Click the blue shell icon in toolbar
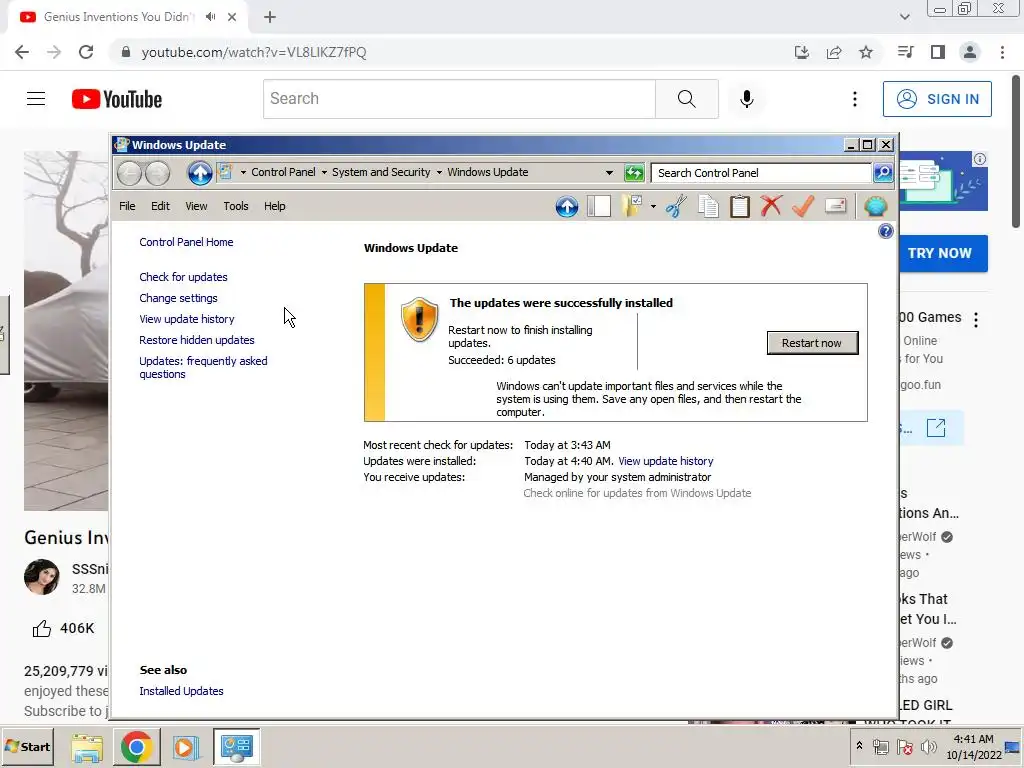This screenshot has width=1024, height=768. 875,206
